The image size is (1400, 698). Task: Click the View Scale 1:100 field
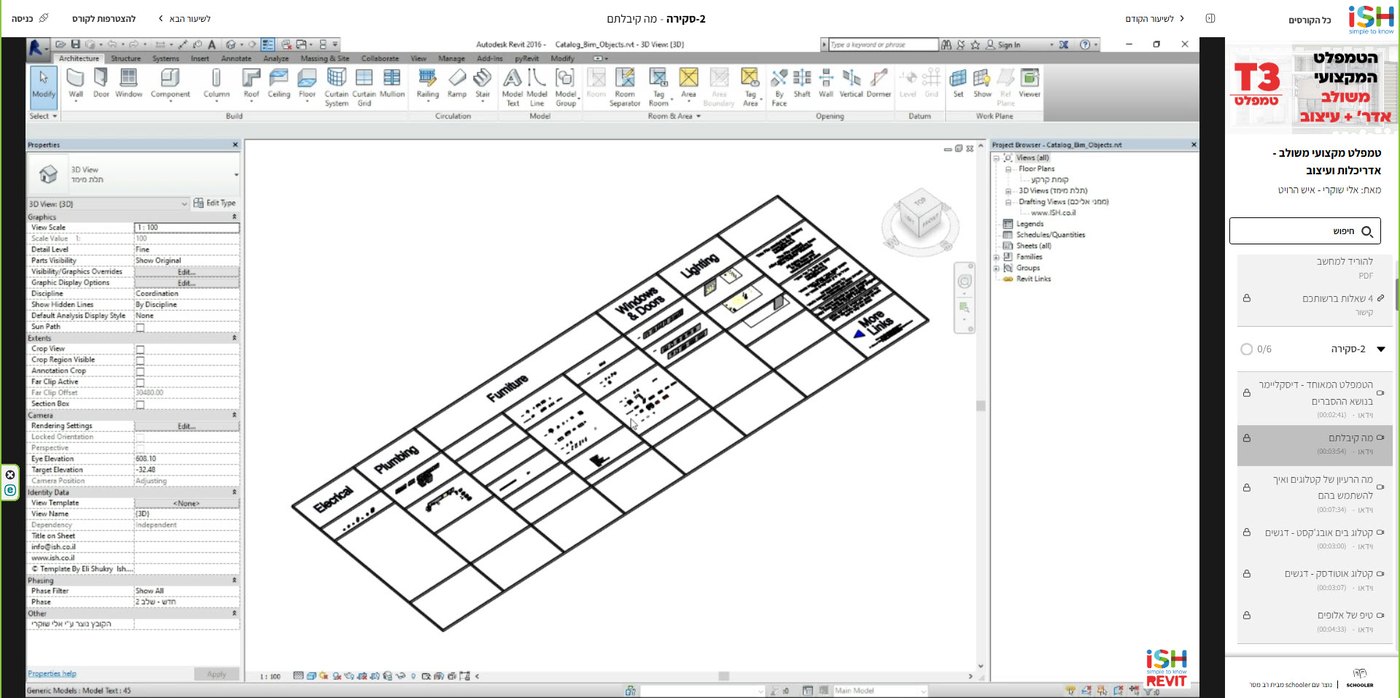[187, 228]
